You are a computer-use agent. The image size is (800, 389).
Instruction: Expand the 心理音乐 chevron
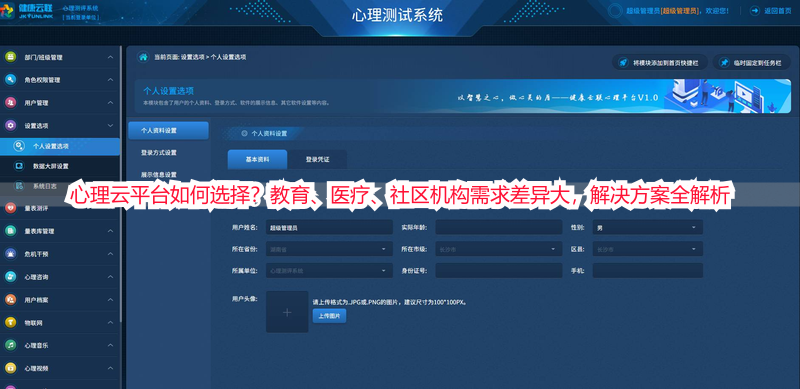(110, 345)
